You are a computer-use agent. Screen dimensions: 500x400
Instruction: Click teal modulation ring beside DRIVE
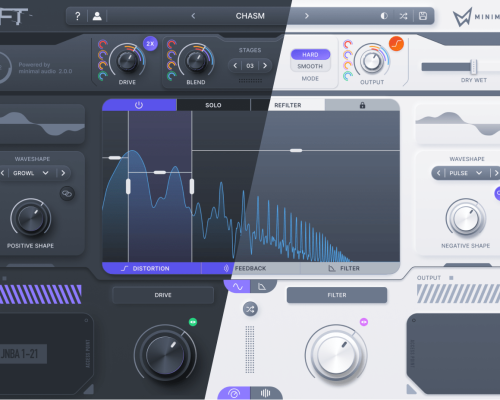tap(102, 76)
